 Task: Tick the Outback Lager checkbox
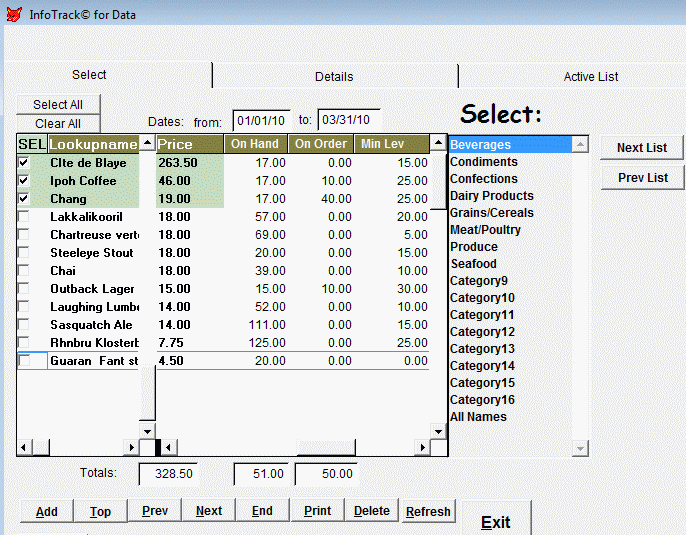click(24, 289)
